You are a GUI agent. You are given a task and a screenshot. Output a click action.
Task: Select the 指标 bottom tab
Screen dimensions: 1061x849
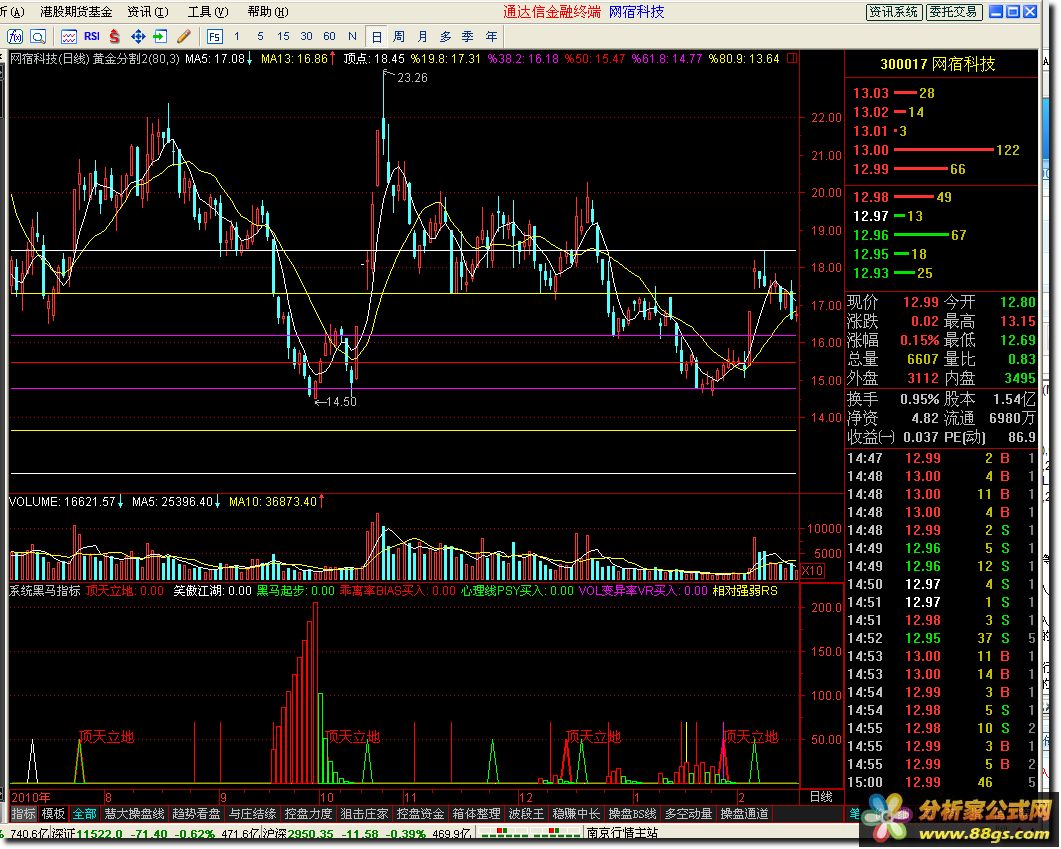point(24,814)
